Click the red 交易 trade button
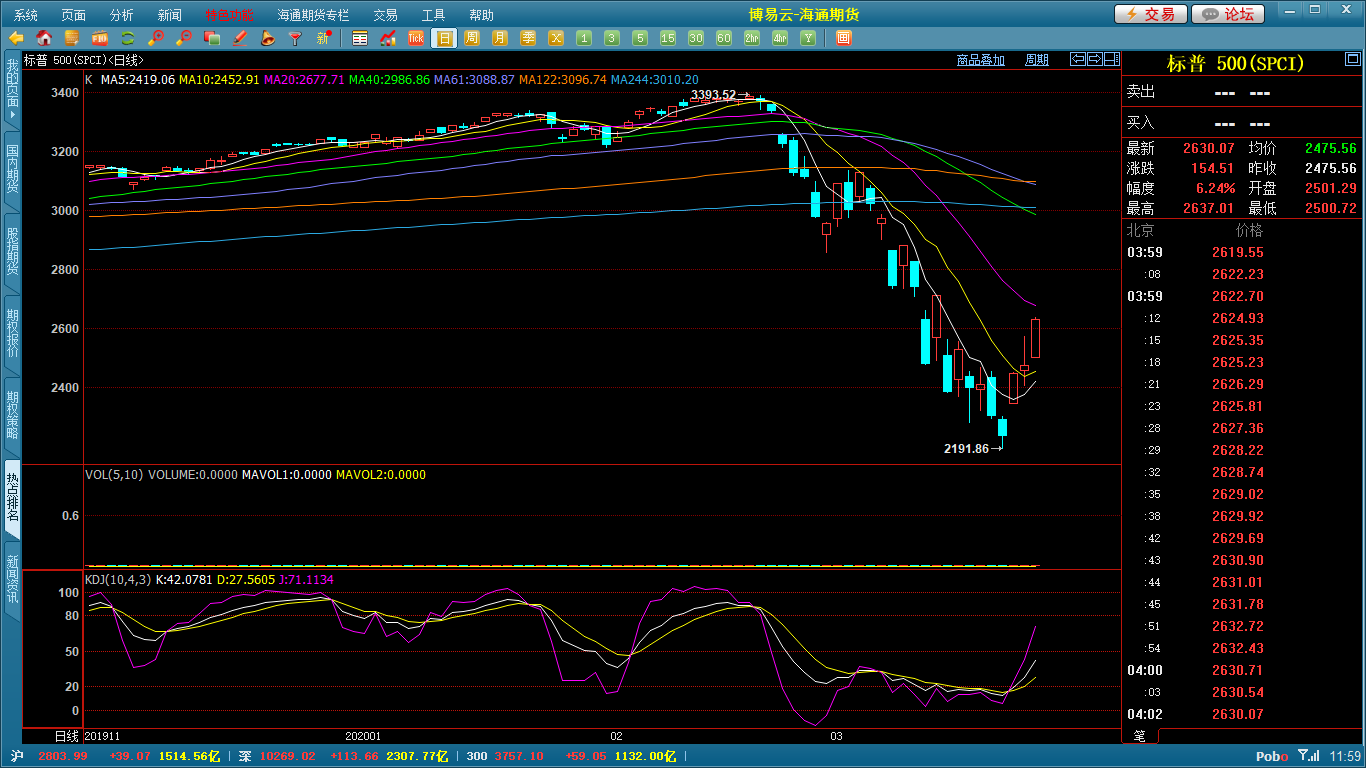1366x768 pixels. pyautogui.click(x=1151, y=14)
